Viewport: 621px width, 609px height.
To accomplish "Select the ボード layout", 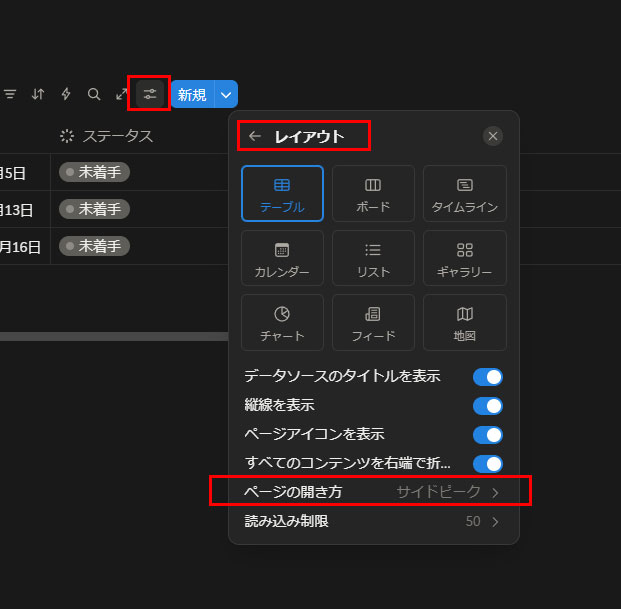I will coord(373,193).
